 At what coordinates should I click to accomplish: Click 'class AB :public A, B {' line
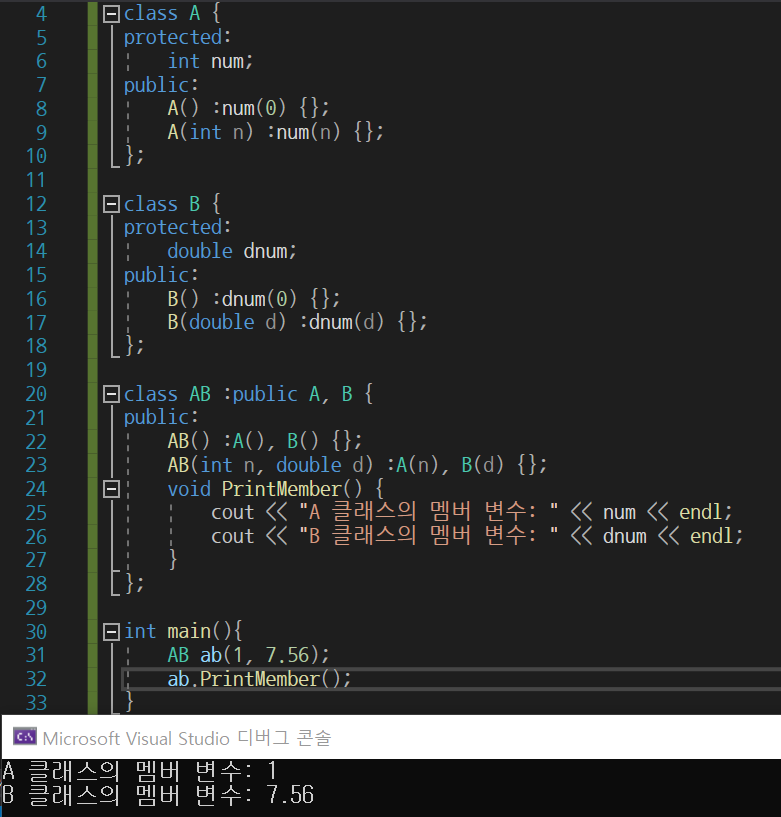(x=249, y=394)
